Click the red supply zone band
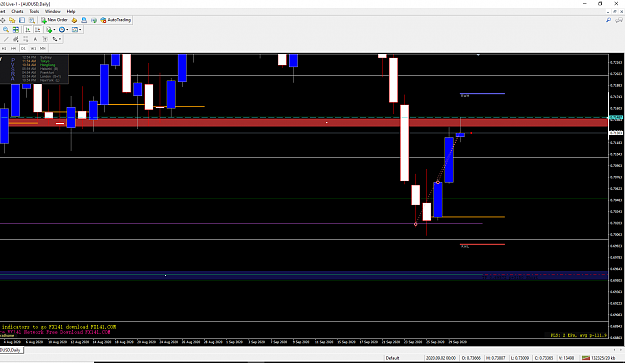This screenshot has width=625, height=363. [304, 122]
